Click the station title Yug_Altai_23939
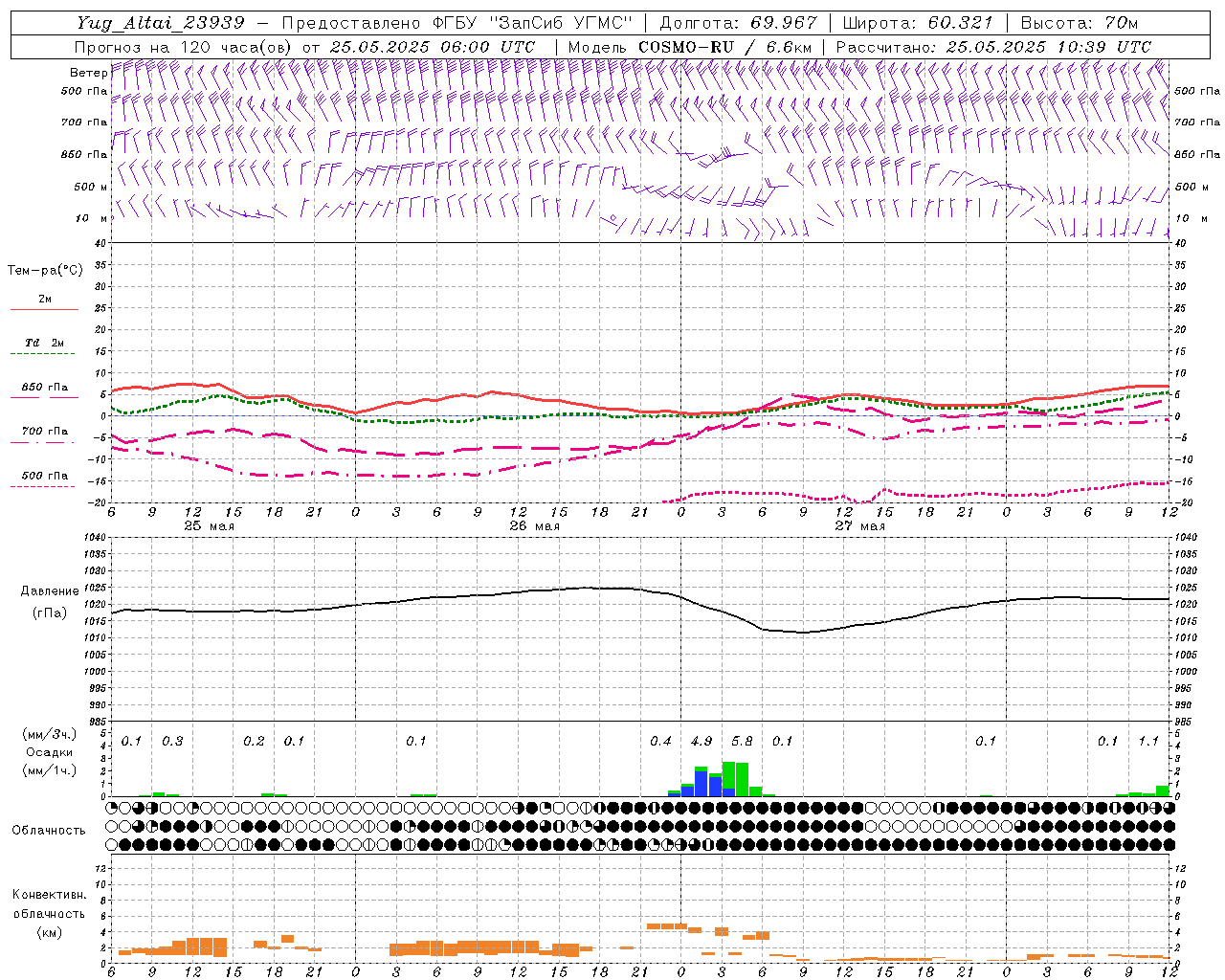The height and width of the screenshot is (980, 1225). 161,23
